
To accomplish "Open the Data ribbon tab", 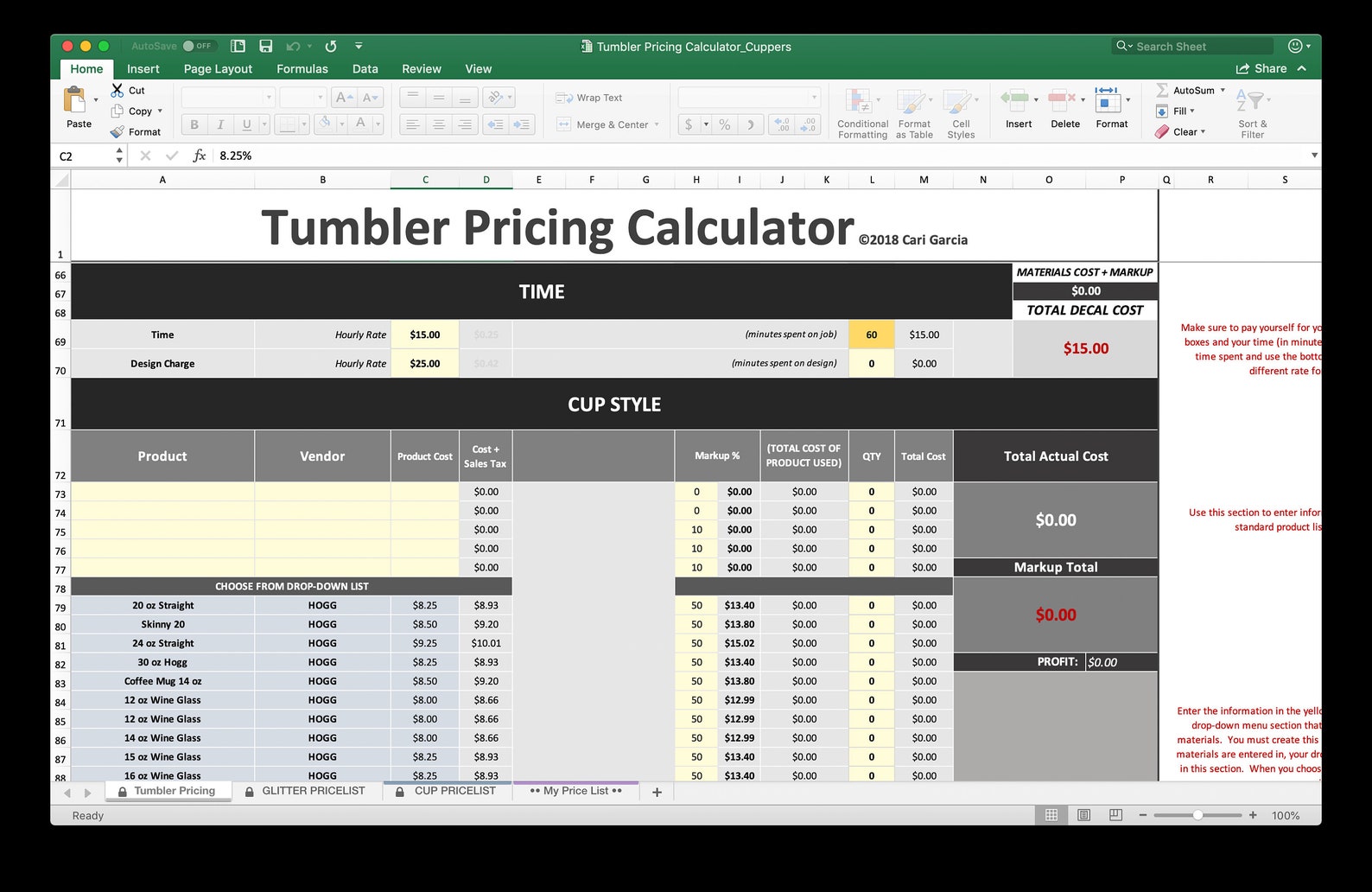I will pos(365,68).
